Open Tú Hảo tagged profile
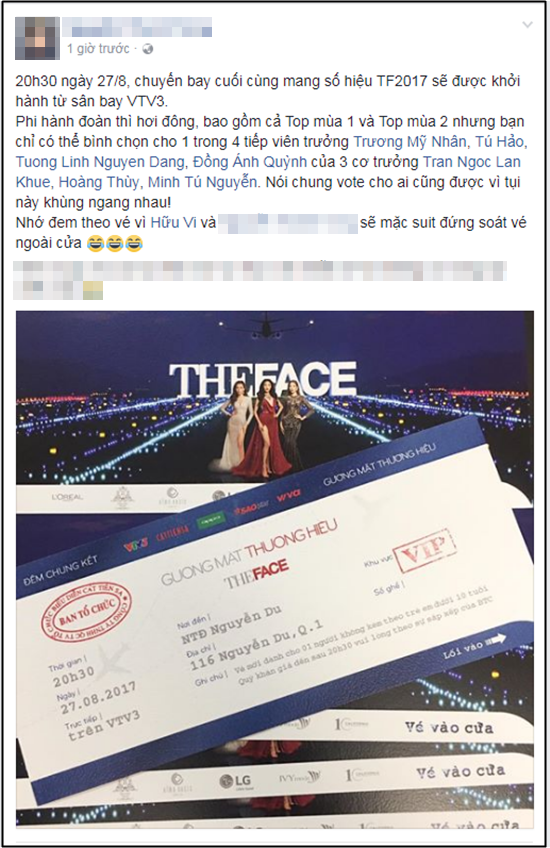This screenshot has height=848, width=550. pyautogui.click(x=499, y=142)
